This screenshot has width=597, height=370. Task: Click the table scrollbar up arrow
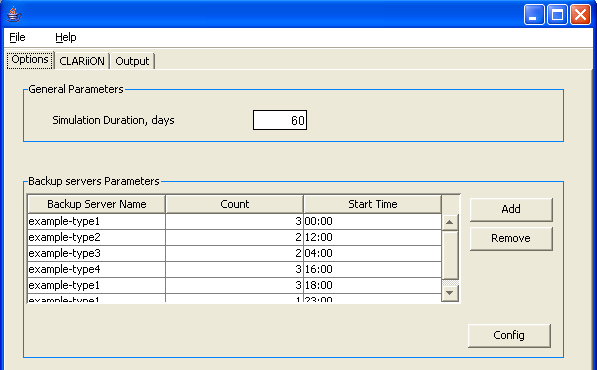450,222
